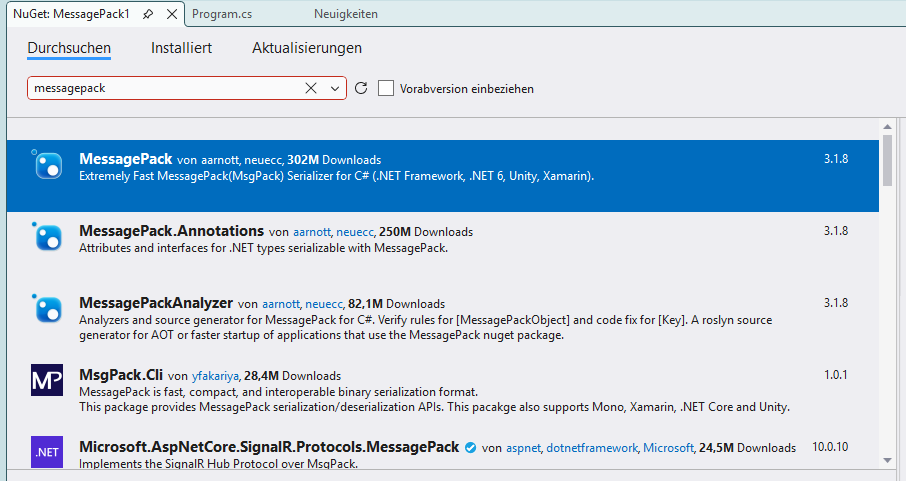The image size is (906, 481).
Task: Click the results list scrollbar down arrow
Action: (888, 461)
